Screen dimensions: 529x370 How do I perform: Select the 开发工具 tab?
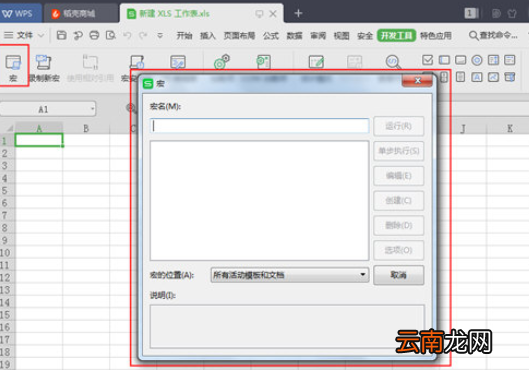coord(396,35)
